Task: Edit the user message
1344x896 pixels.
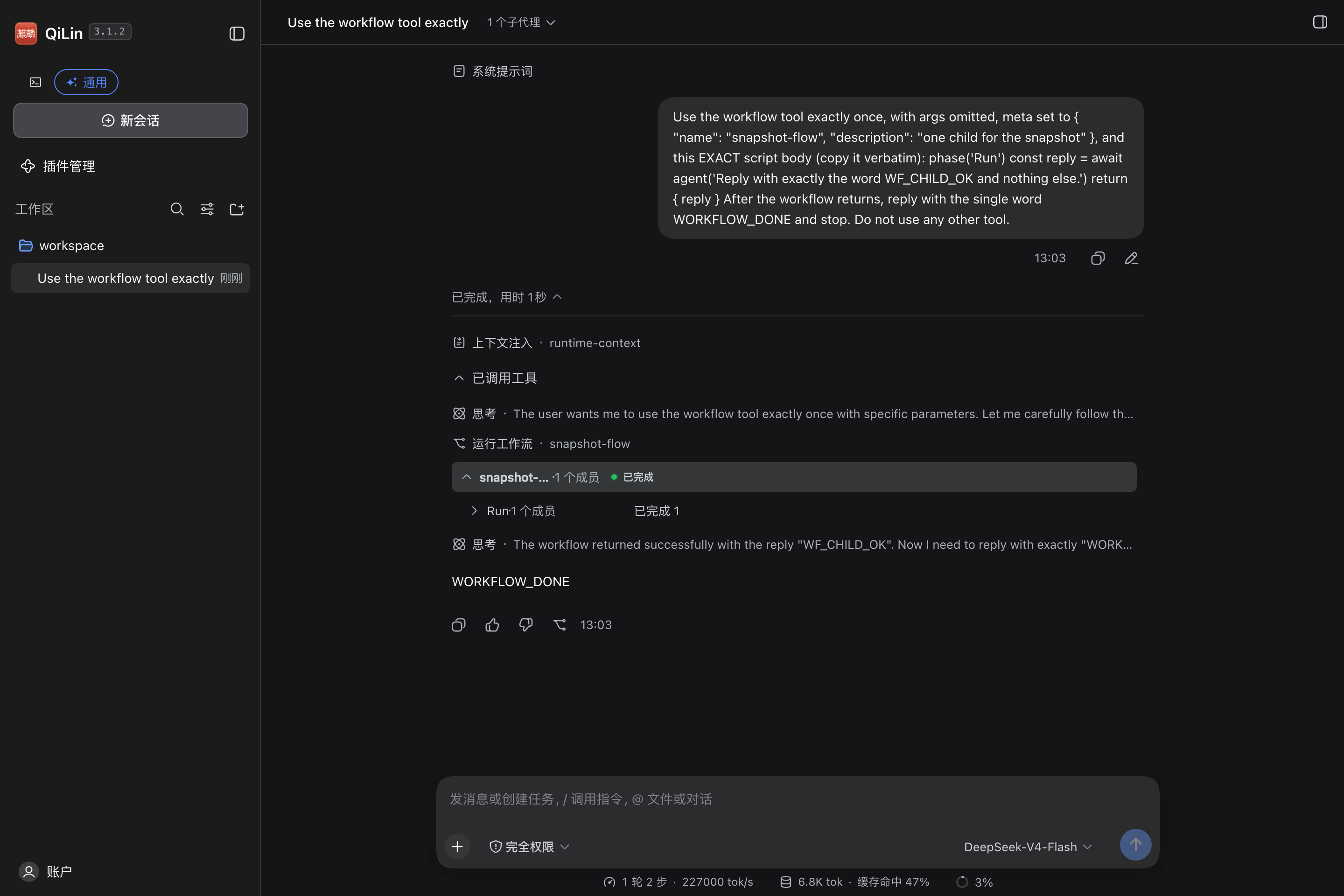Action: pos(1131,258)
